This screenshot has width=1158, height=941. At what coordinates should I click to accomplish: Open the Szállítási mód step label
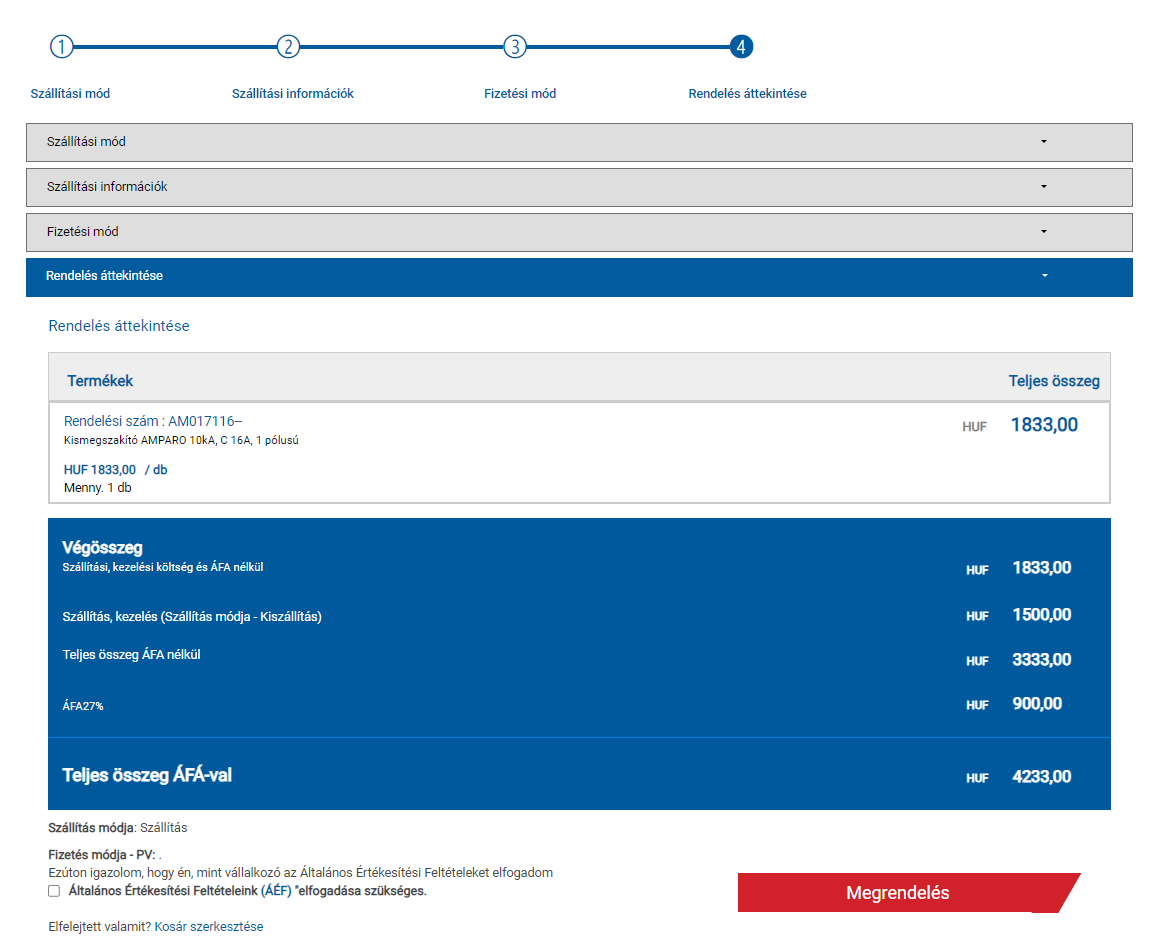click(70, 94)
